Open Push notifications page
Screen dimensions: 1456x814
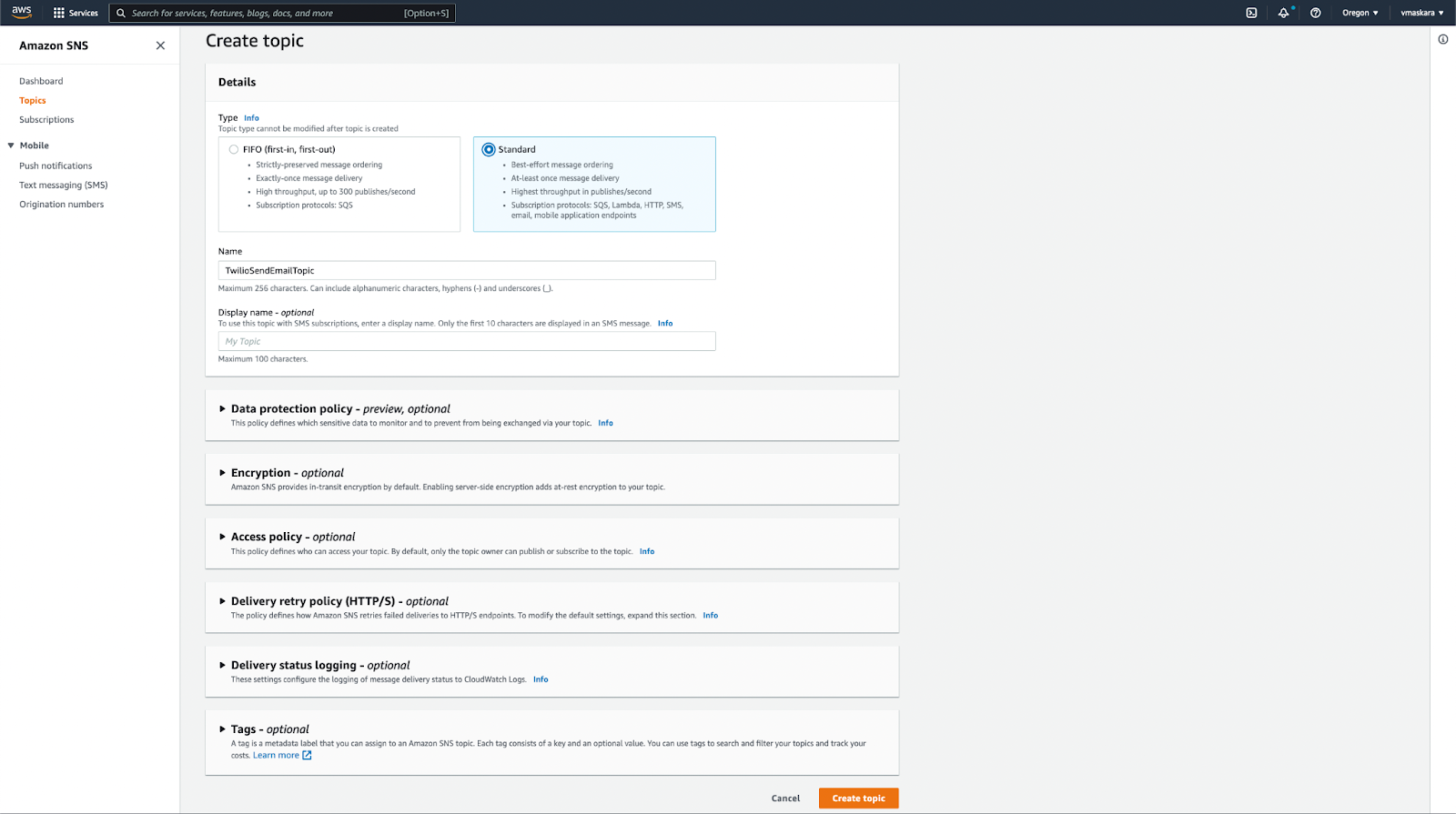pyautogui.click(x=56, y=166)
